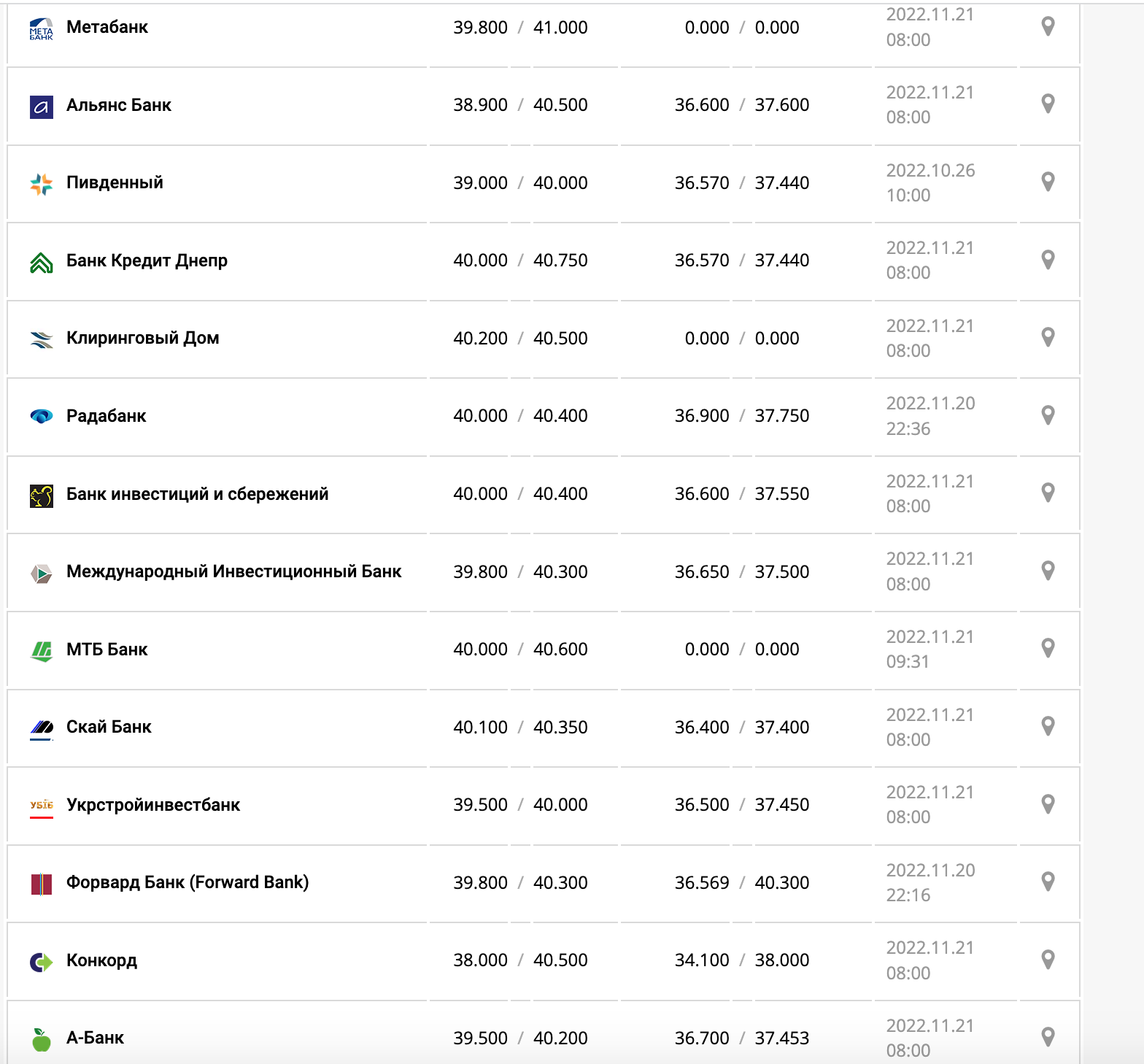The image size is (1144, 1064).
Task: Open location pin for Альянс Банк
Action: (x=1048, y=104)
